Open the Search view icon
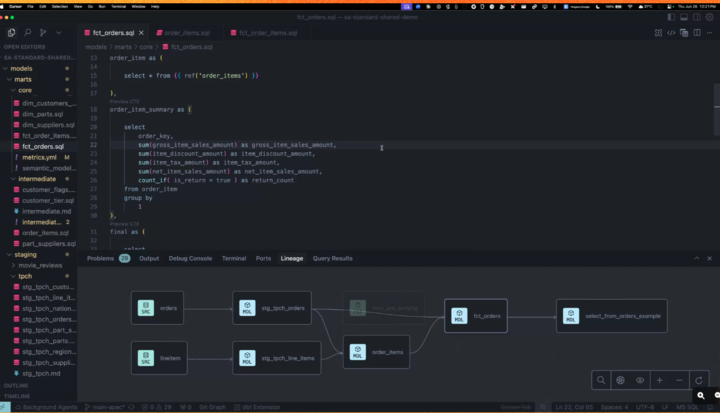720x413 pixels. tap(28, 33)
